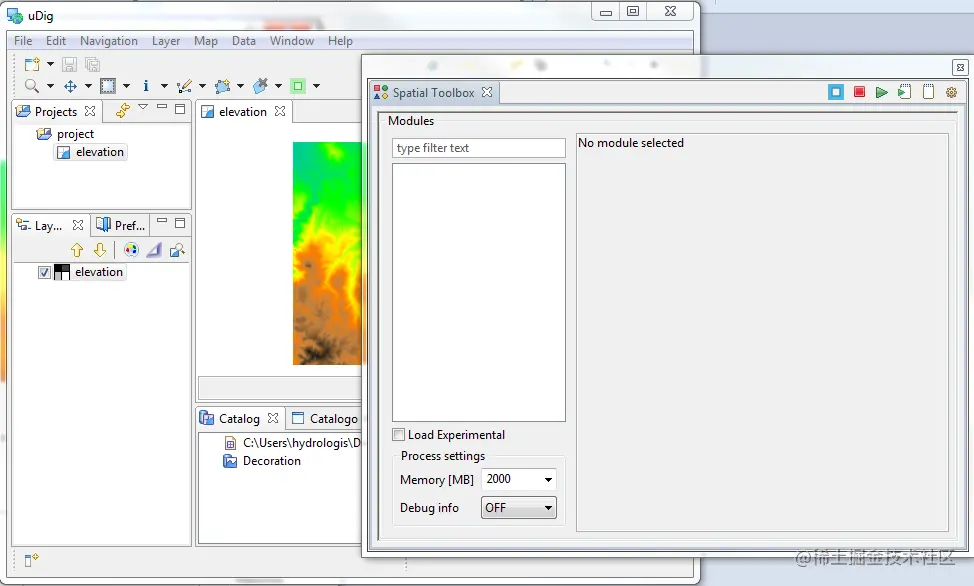
Task: Click the New map toolbar icon
Action: click(32, 64)
